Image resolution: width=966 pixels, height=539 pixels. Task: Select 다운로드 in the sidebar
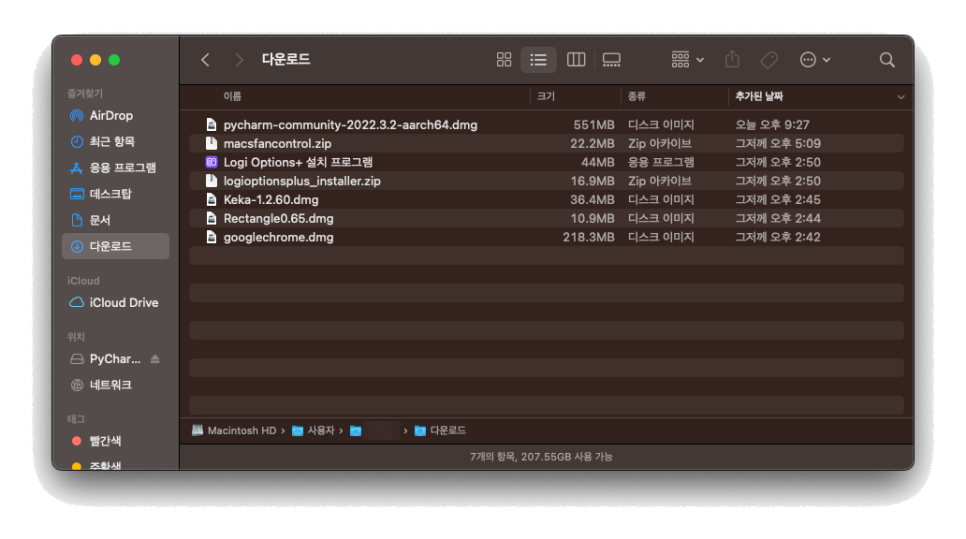(x=115, y=246)
